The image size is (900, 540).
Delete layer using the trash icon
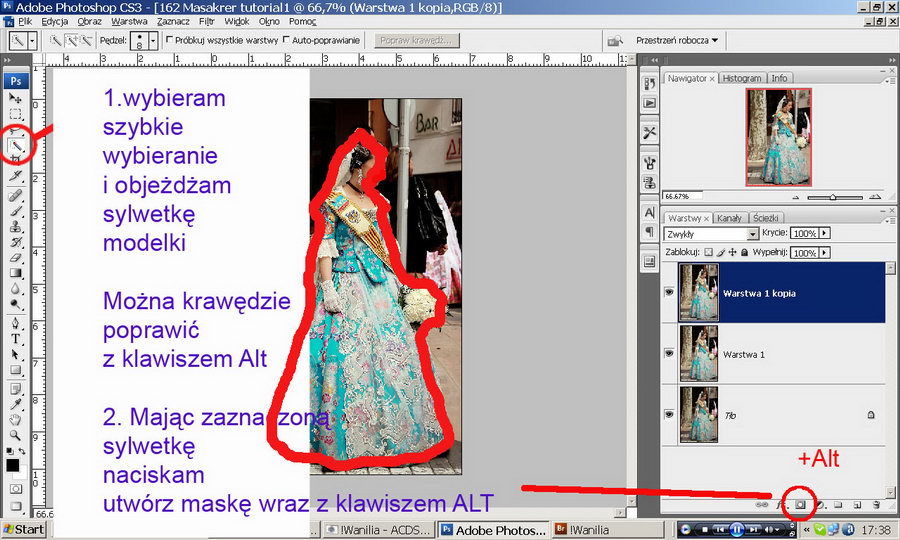(875, 505)
